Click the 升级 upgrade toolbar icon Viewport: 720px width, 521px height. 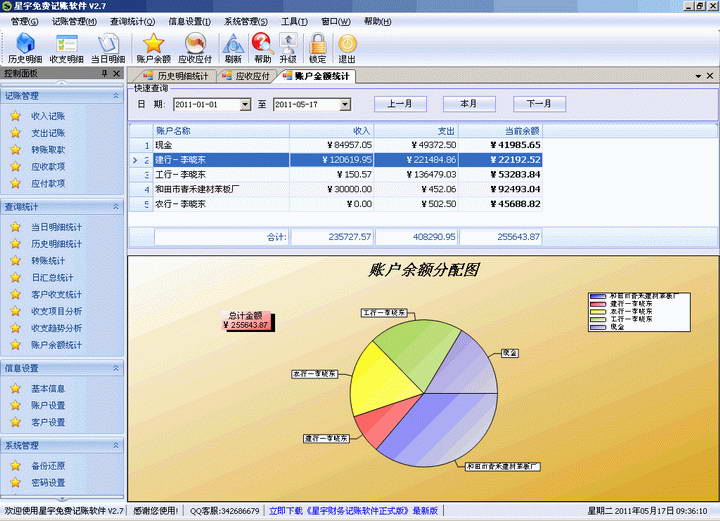(288, 48)
